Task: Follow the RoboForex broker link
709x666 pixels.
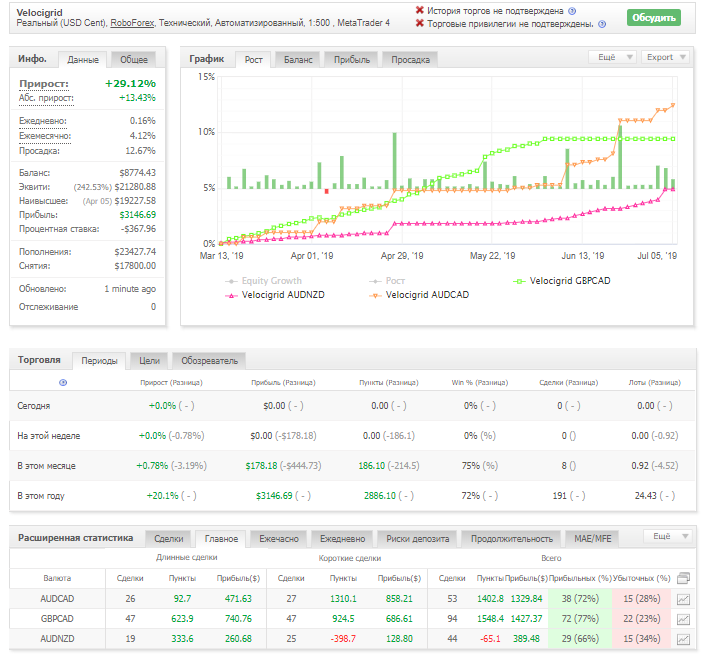Action: click(x=132, y=23)
